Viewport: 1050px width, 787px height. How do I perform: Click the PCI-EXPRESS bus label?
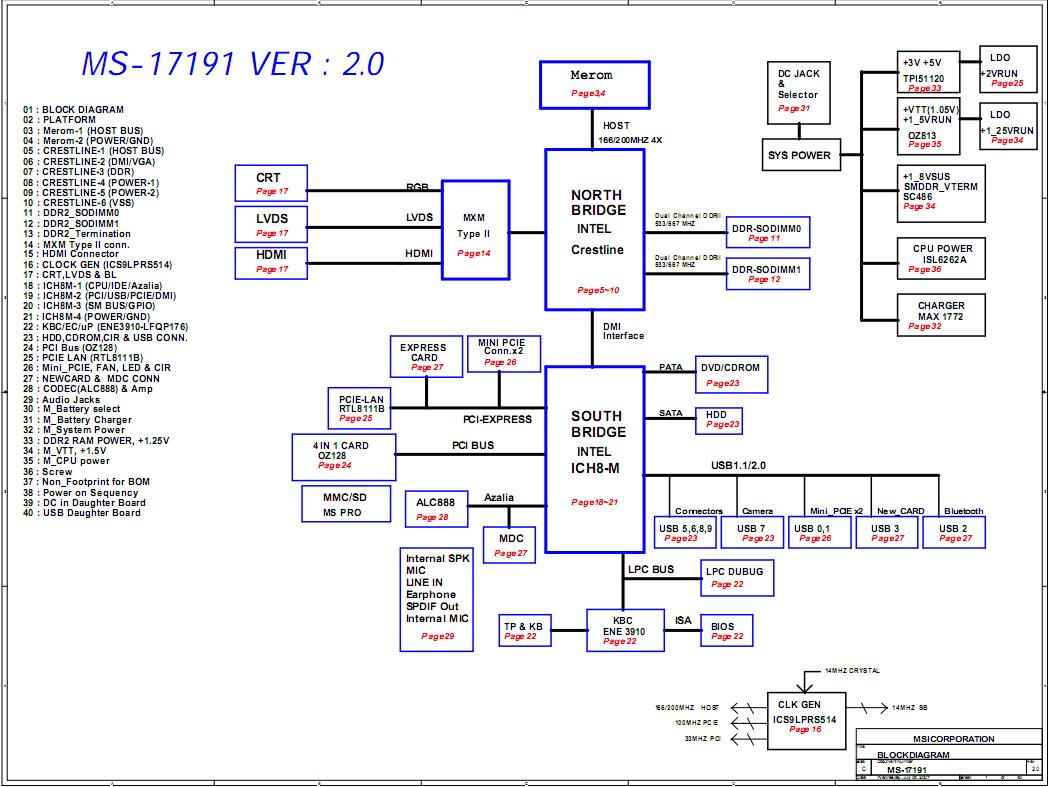pos(498,419)
